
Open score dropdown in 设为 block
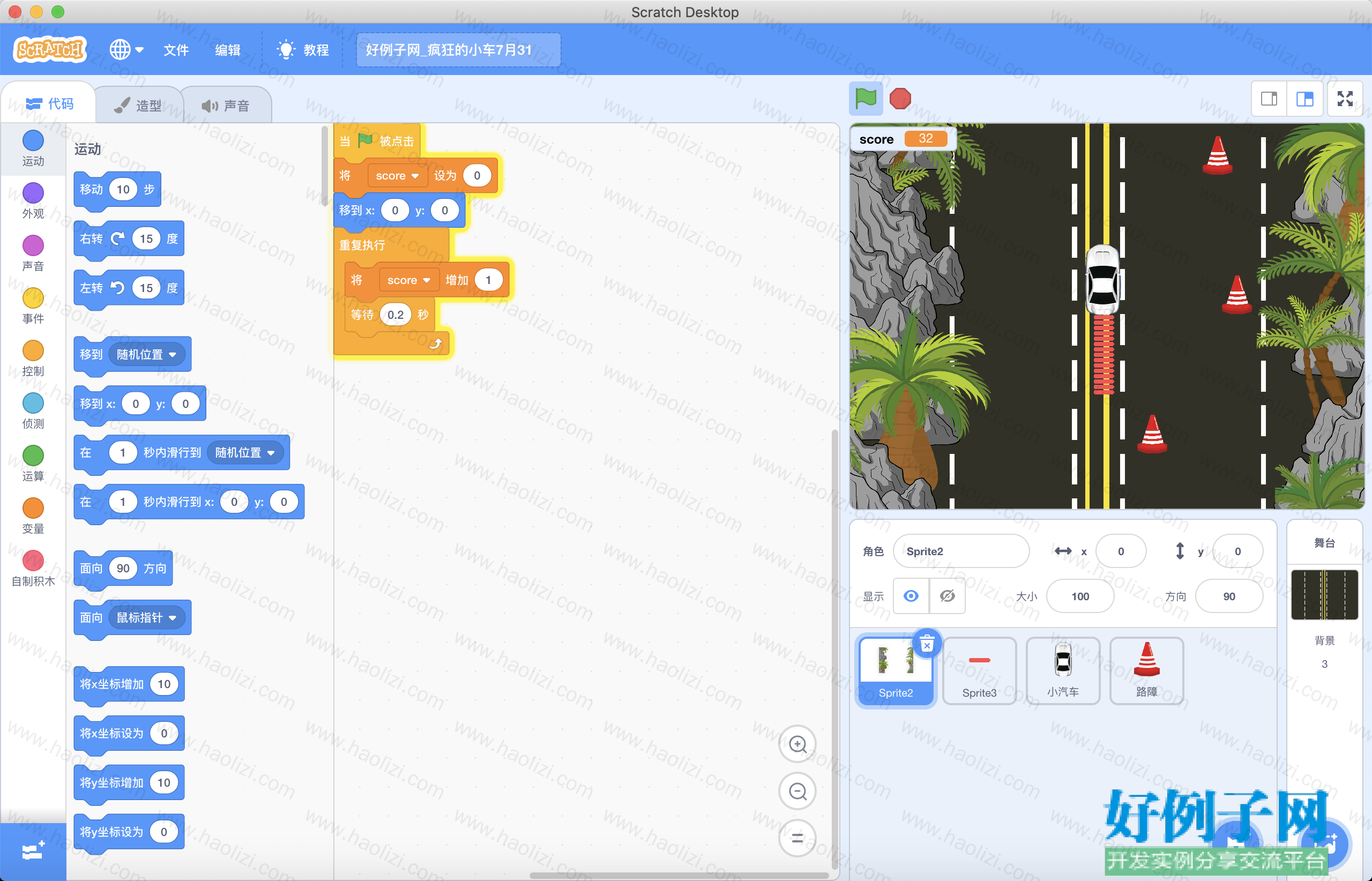tap(397, 176)
